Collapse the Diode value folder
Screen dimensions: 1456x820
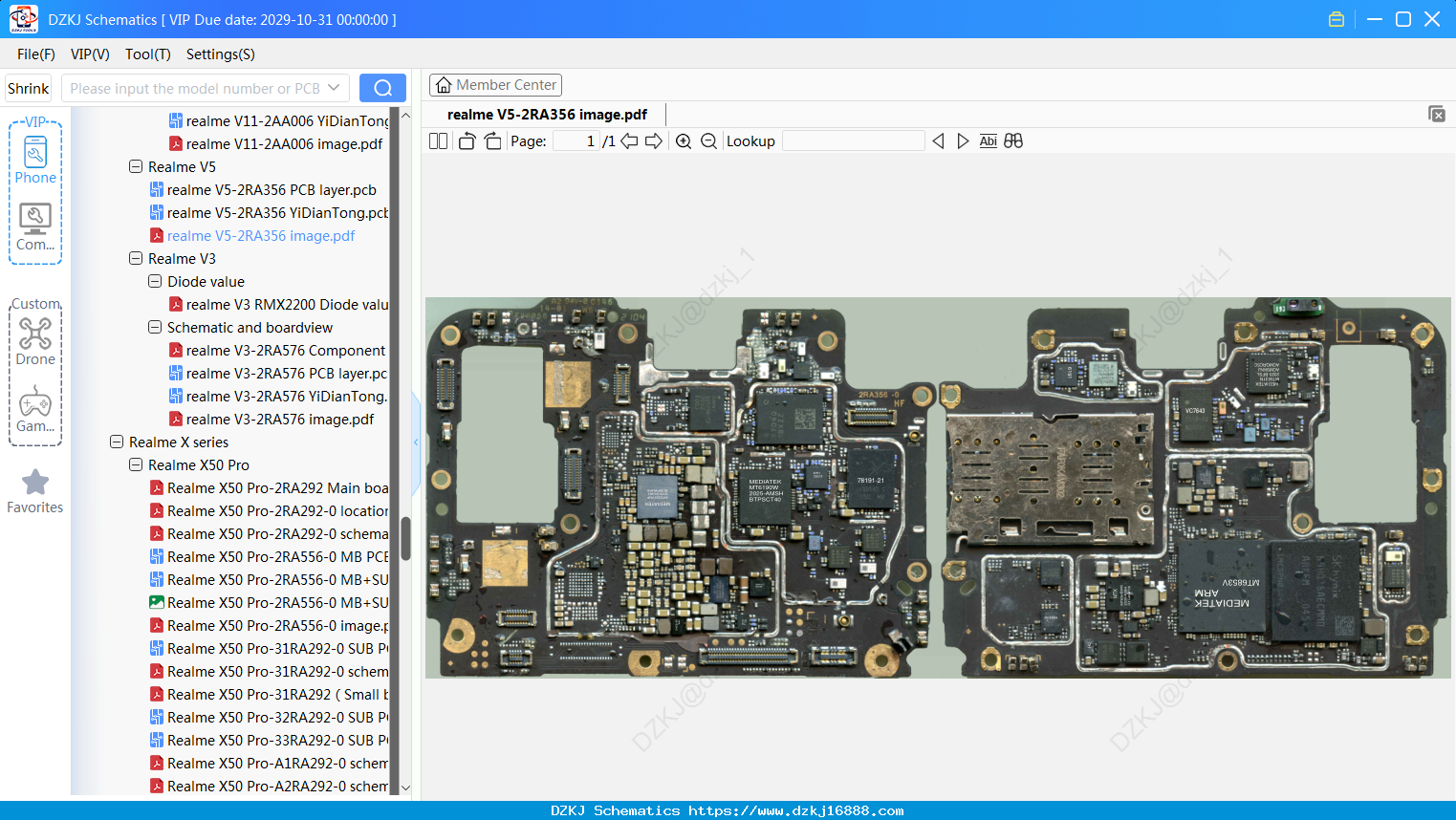(155, 281)
